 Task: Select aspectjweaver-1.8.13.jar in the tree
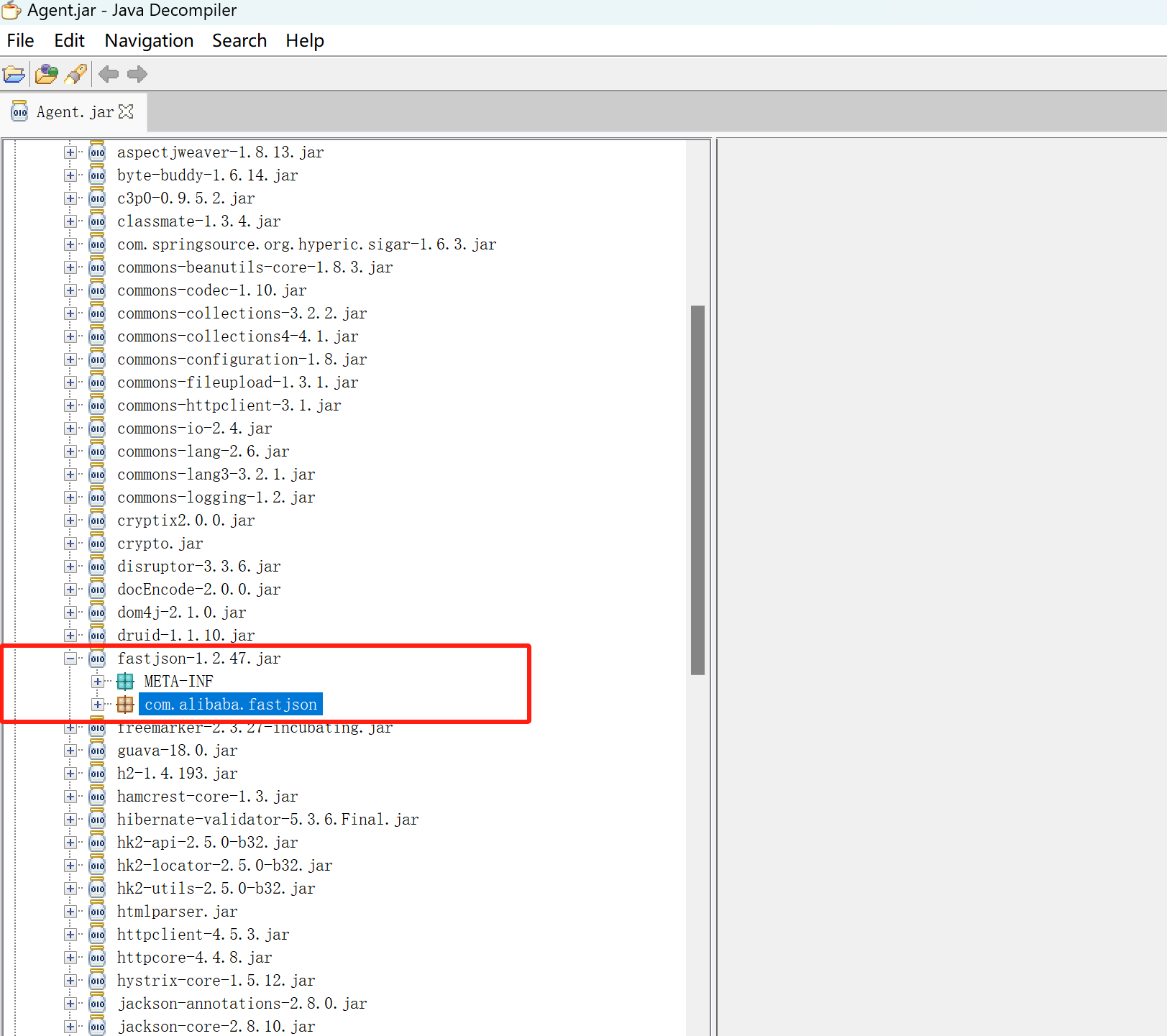[220, 152]
